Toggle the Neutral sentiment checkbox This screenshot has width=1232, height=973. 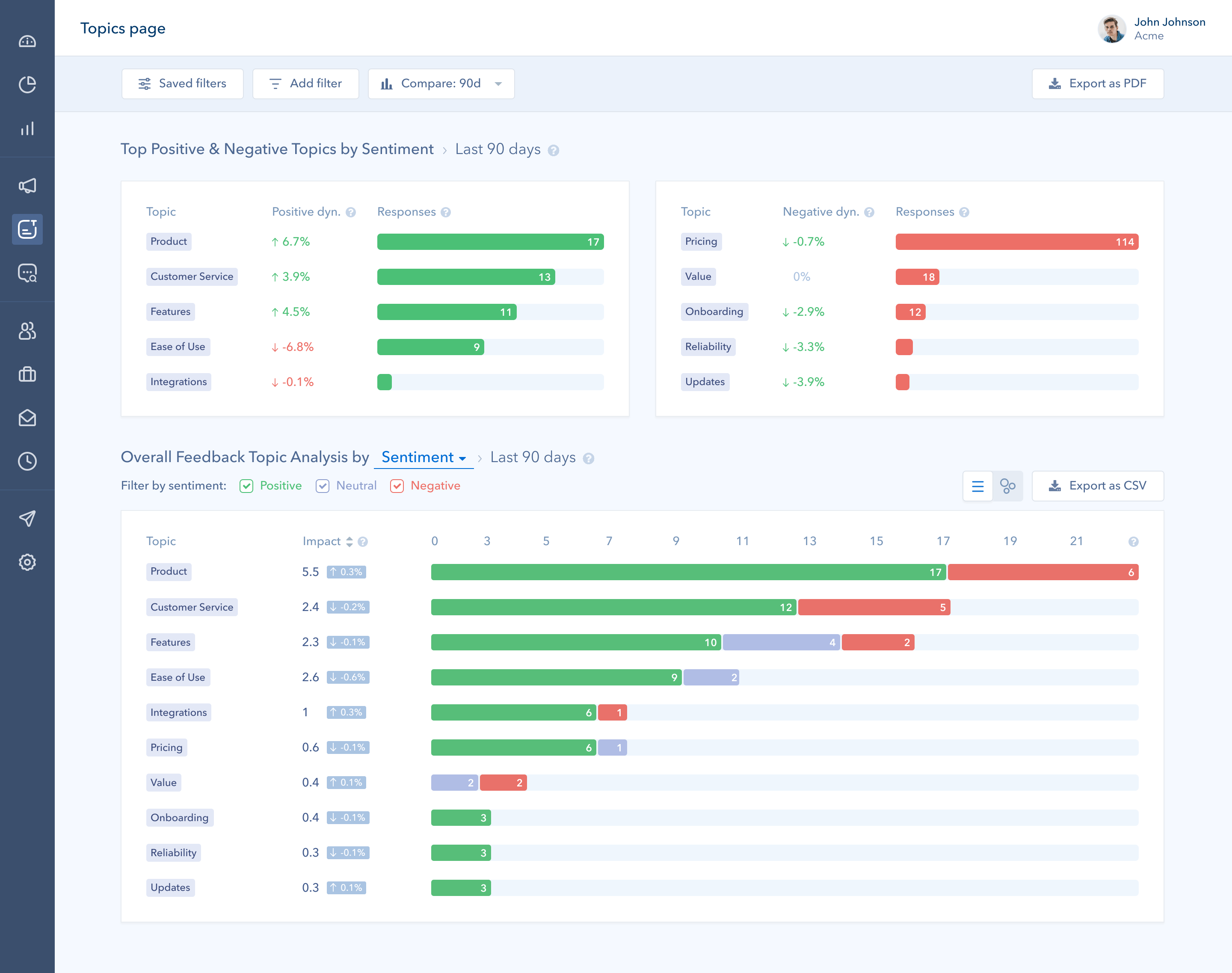(323, 486)
